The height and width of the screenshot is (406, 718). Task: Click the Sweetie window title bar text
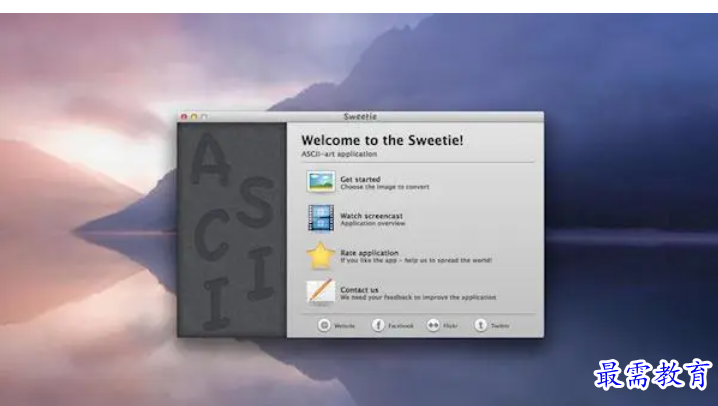360,117
